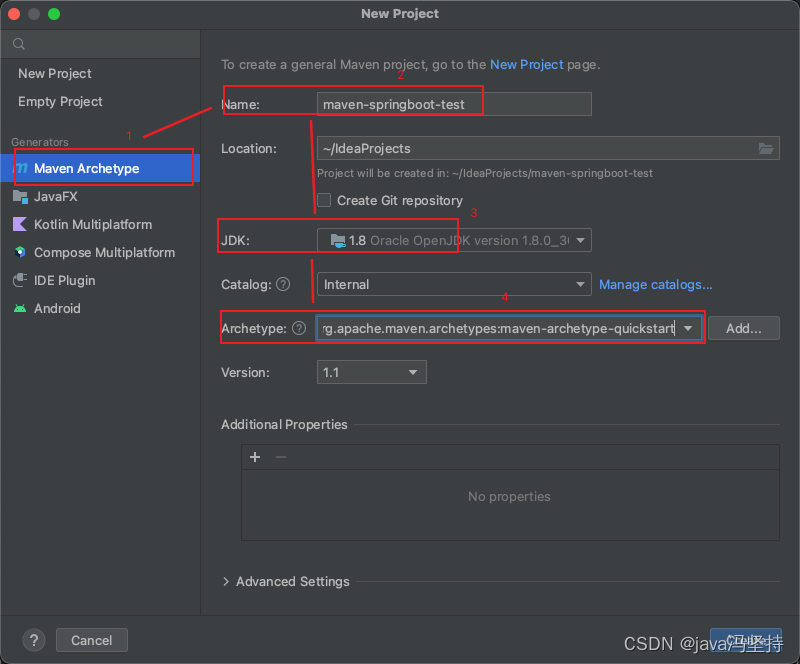800x664 pixels.
Task: Expand Advanced Settings section
Action: click(226, 581)
